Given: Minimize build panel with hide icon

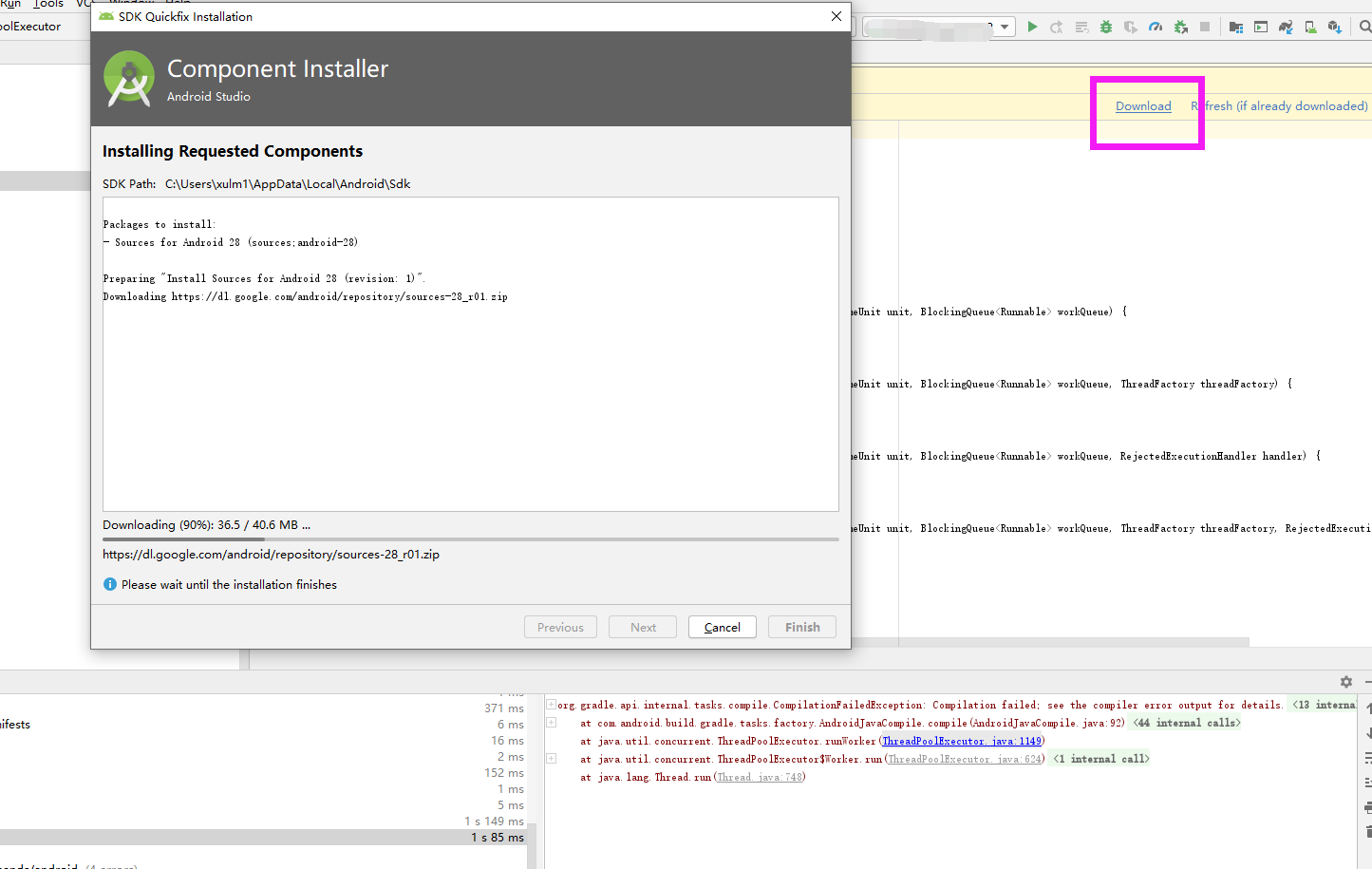Looking at the screenshot, I should tap(1368, 682).
